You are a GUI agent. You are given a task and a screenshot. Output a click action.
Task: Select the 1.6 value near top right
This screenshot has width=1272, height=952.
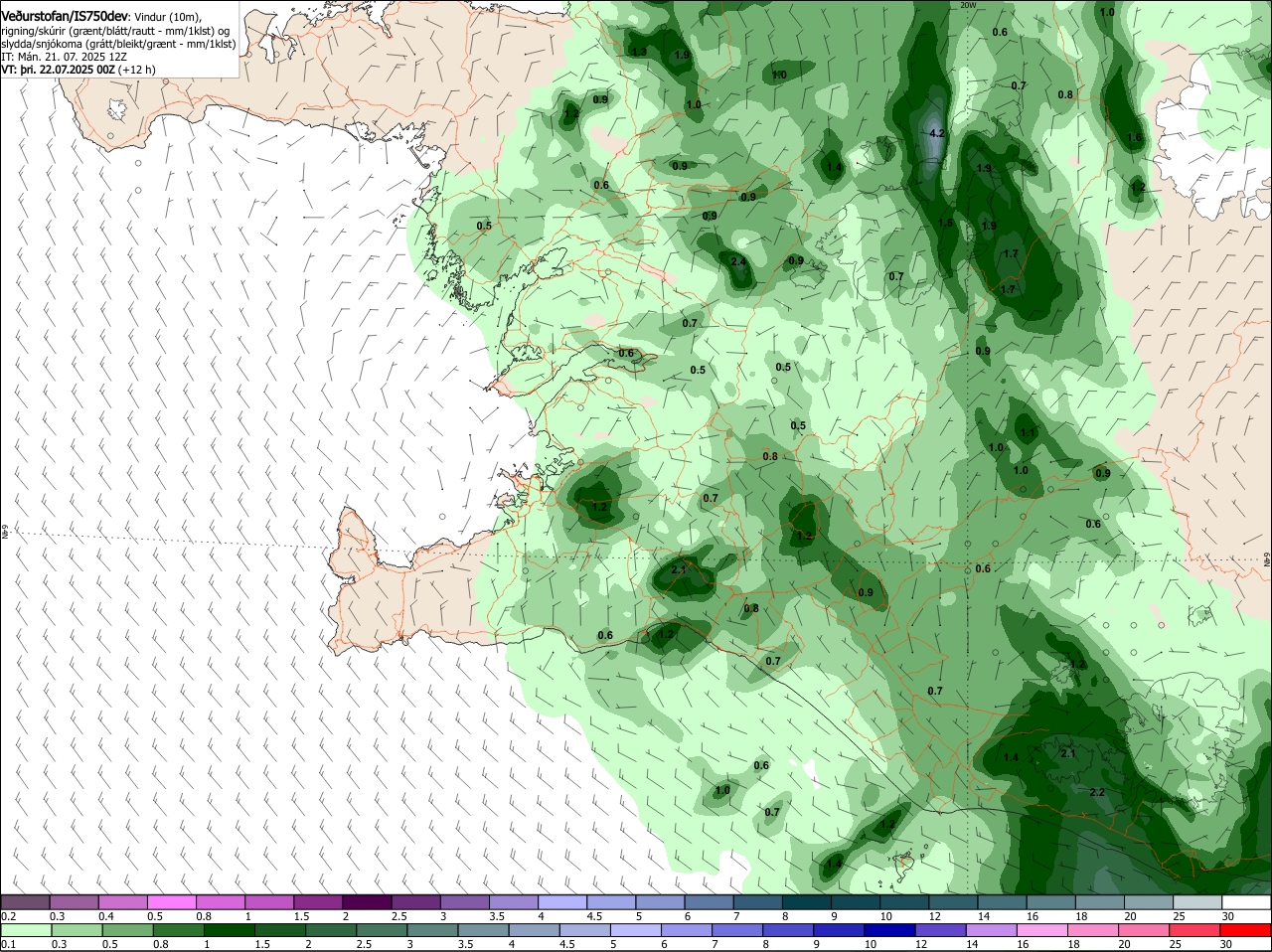coord(1135,138)
